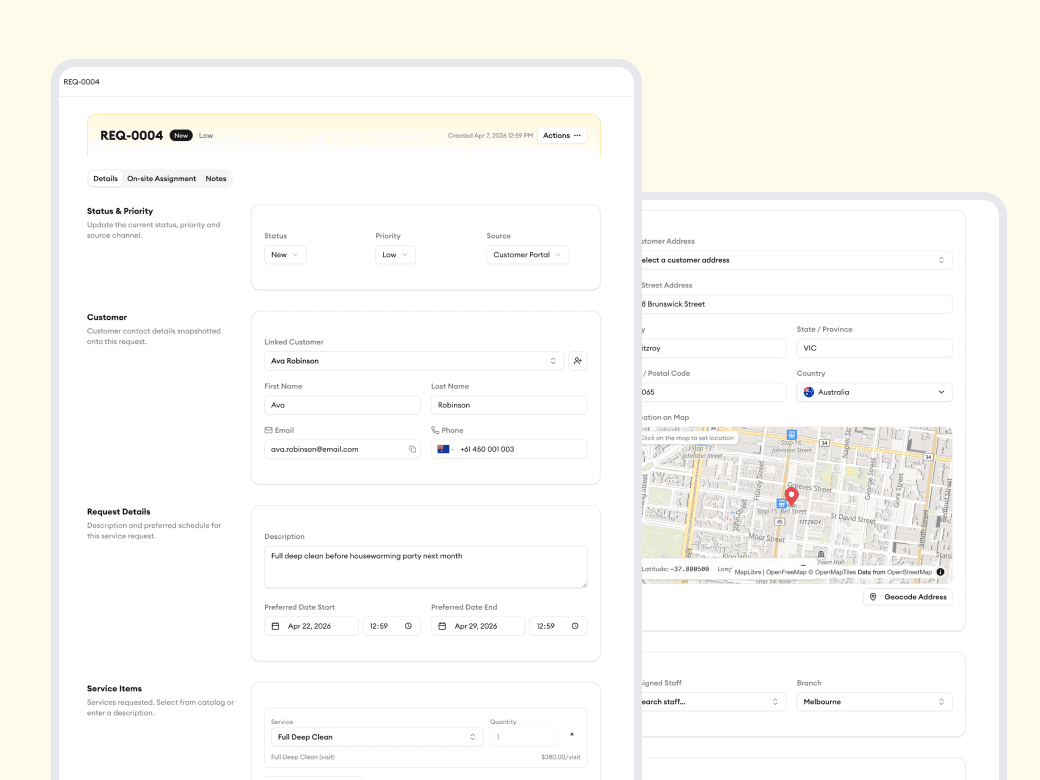
Task: Click inside the Description text area
Action: point(424,566)
